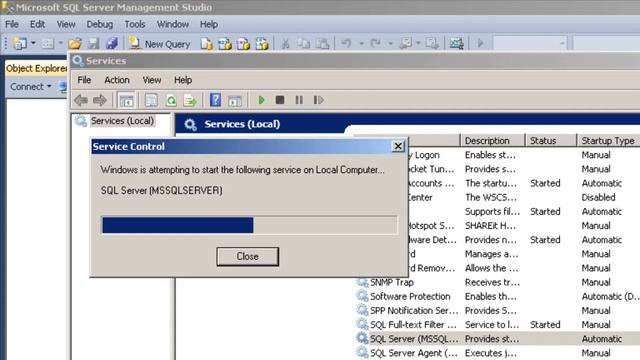Click the 'SHAREit H...' description cell
Image resolution: width=640 pixels, height=360 pixels.
tap(490, 226)
